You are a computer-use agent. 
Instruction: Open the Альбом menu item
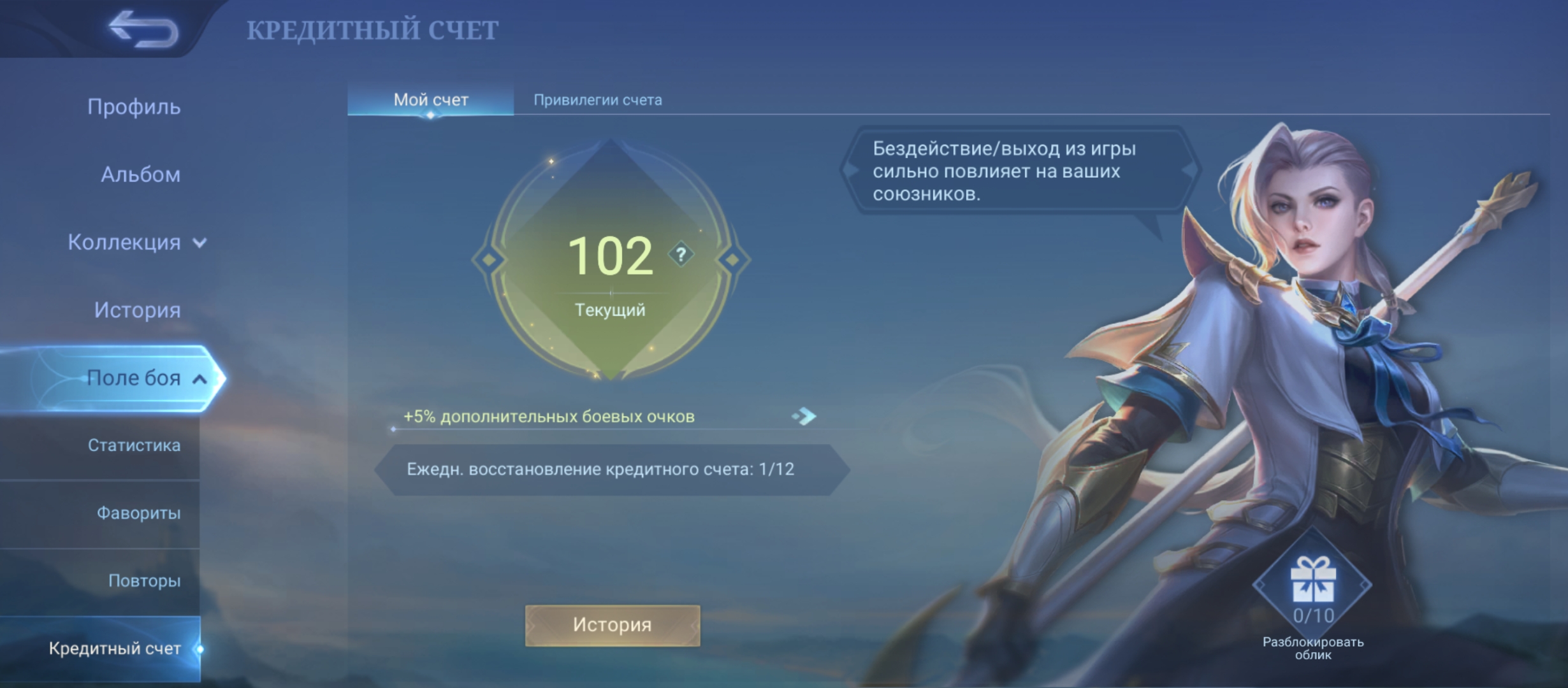[140, 175]
